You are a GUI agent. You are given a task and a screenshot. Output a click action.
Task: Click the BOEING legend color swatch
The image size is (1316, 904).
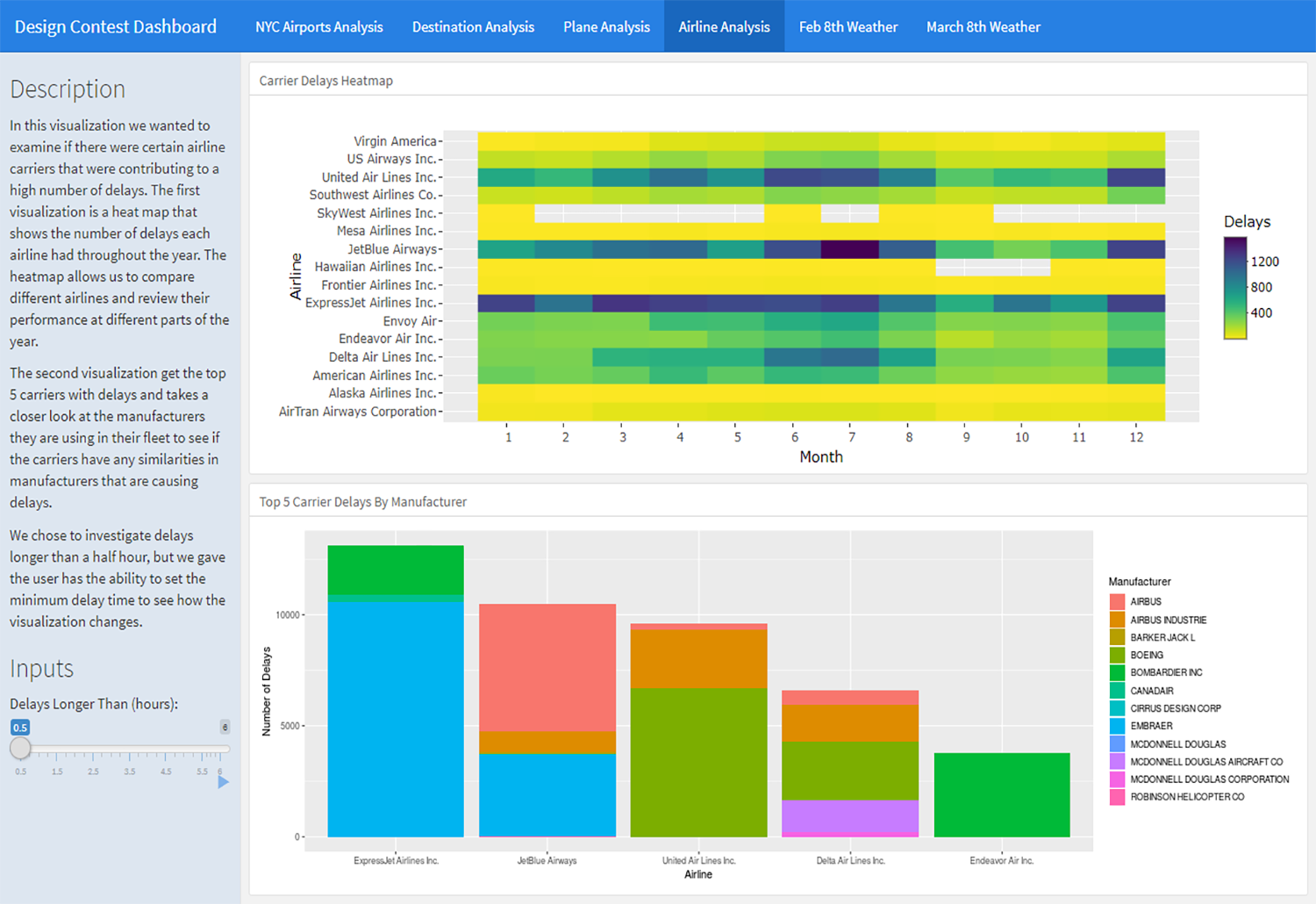(x=1117, y=655)
